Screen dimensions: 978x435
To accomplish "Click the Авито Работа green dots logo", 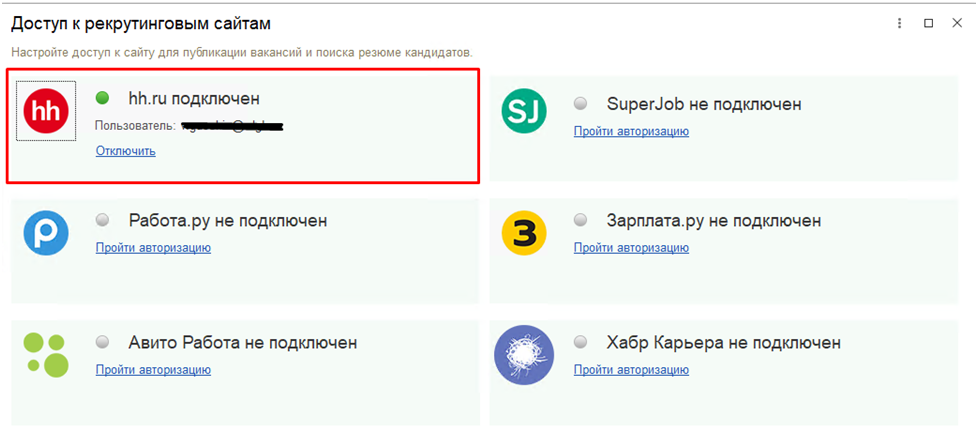I will [x=46, y=354].
